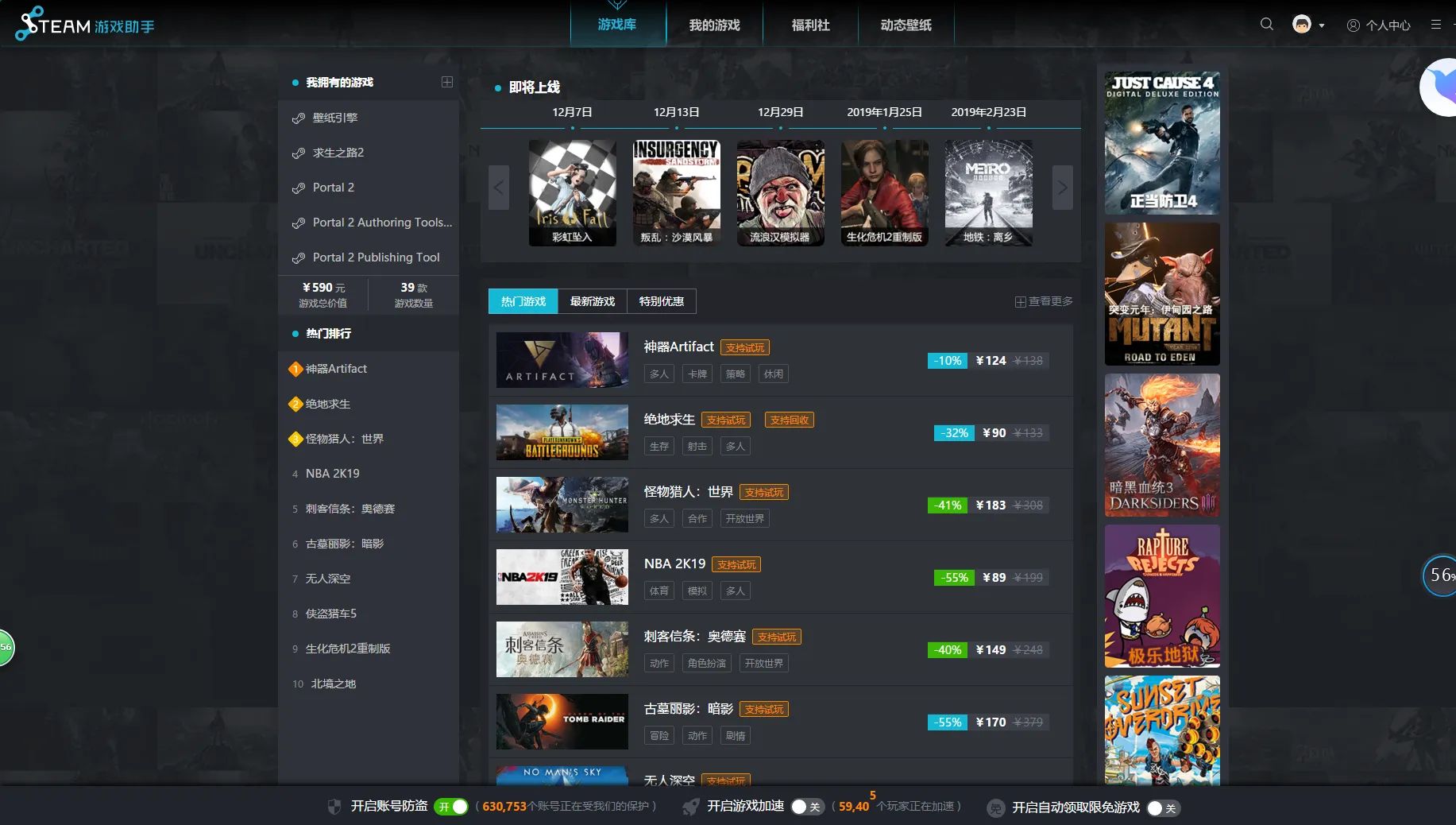Viewport: 1456px width, 825px height.
Task: Click link icon beside Portal 2
Action: tap(299, 188)
